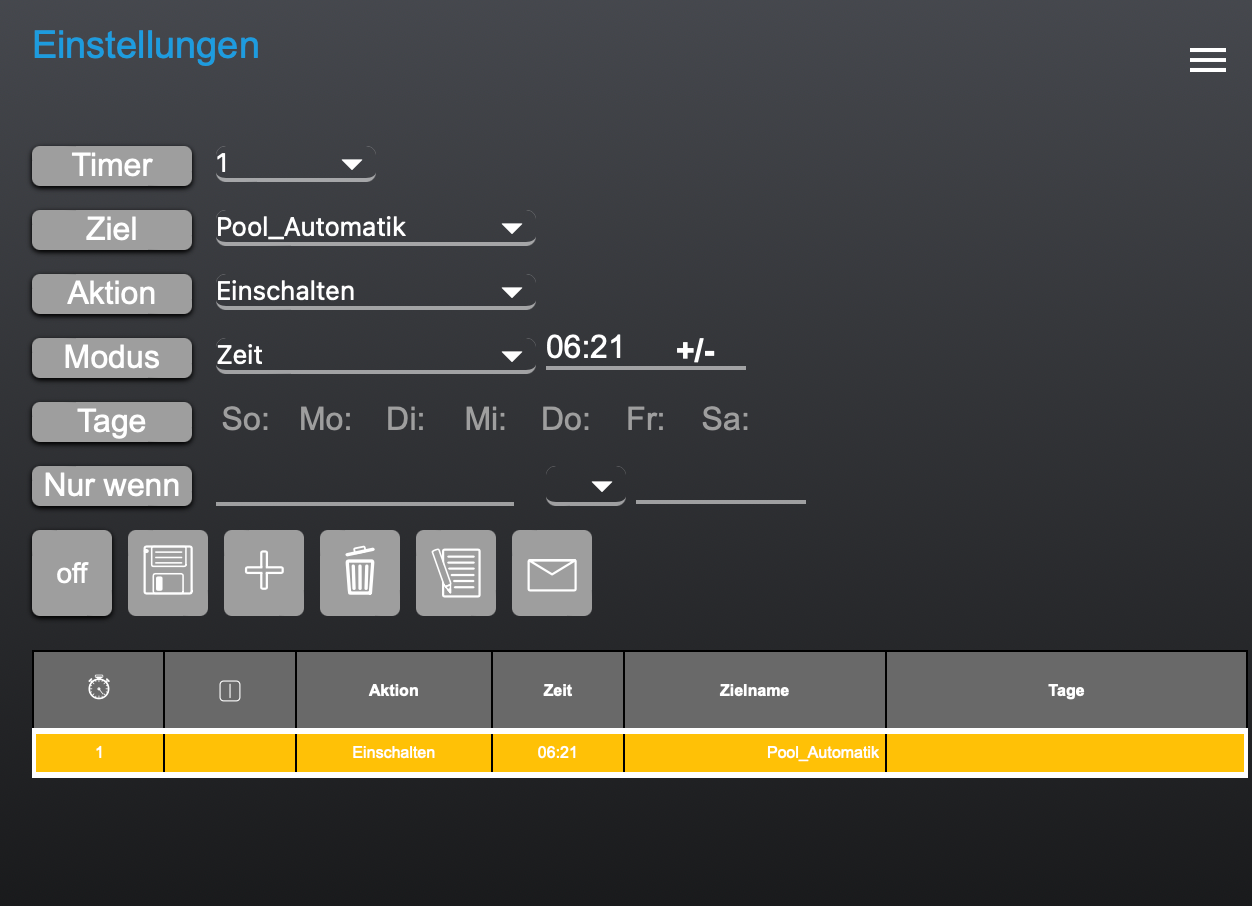This screenshot has width=1252, height=906.
Task: Toggle Sunday (So:) day selection
Action: pos(245,419)
